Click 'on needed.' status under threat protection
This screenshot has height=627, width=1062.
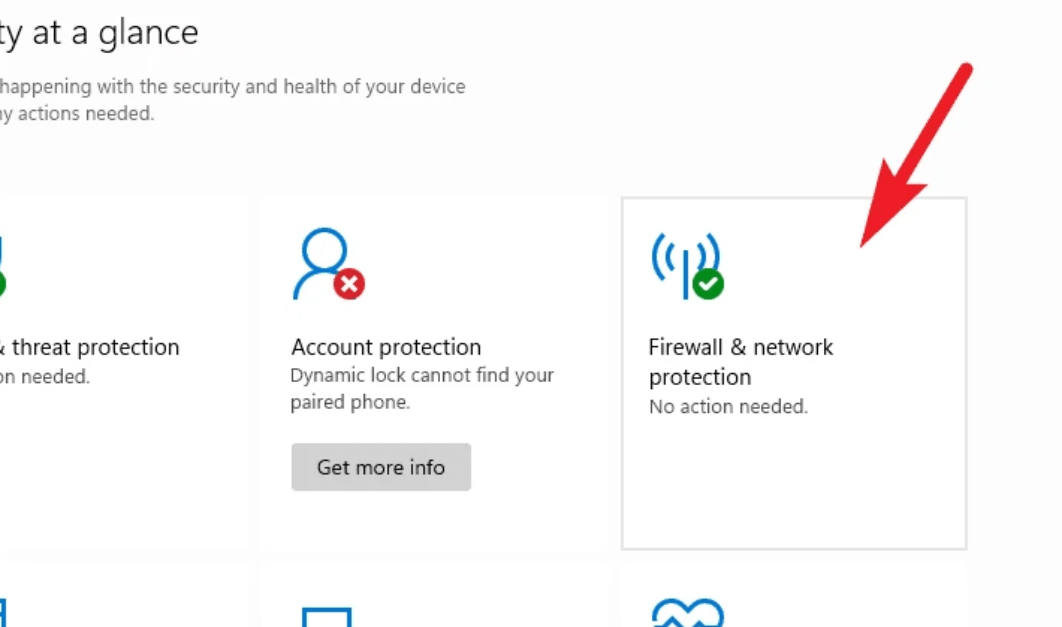click(45, 377)
